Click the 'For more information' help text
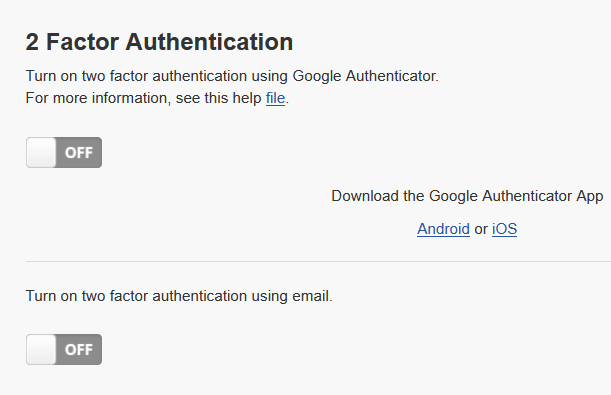The image size is (611, 395). 157,98
